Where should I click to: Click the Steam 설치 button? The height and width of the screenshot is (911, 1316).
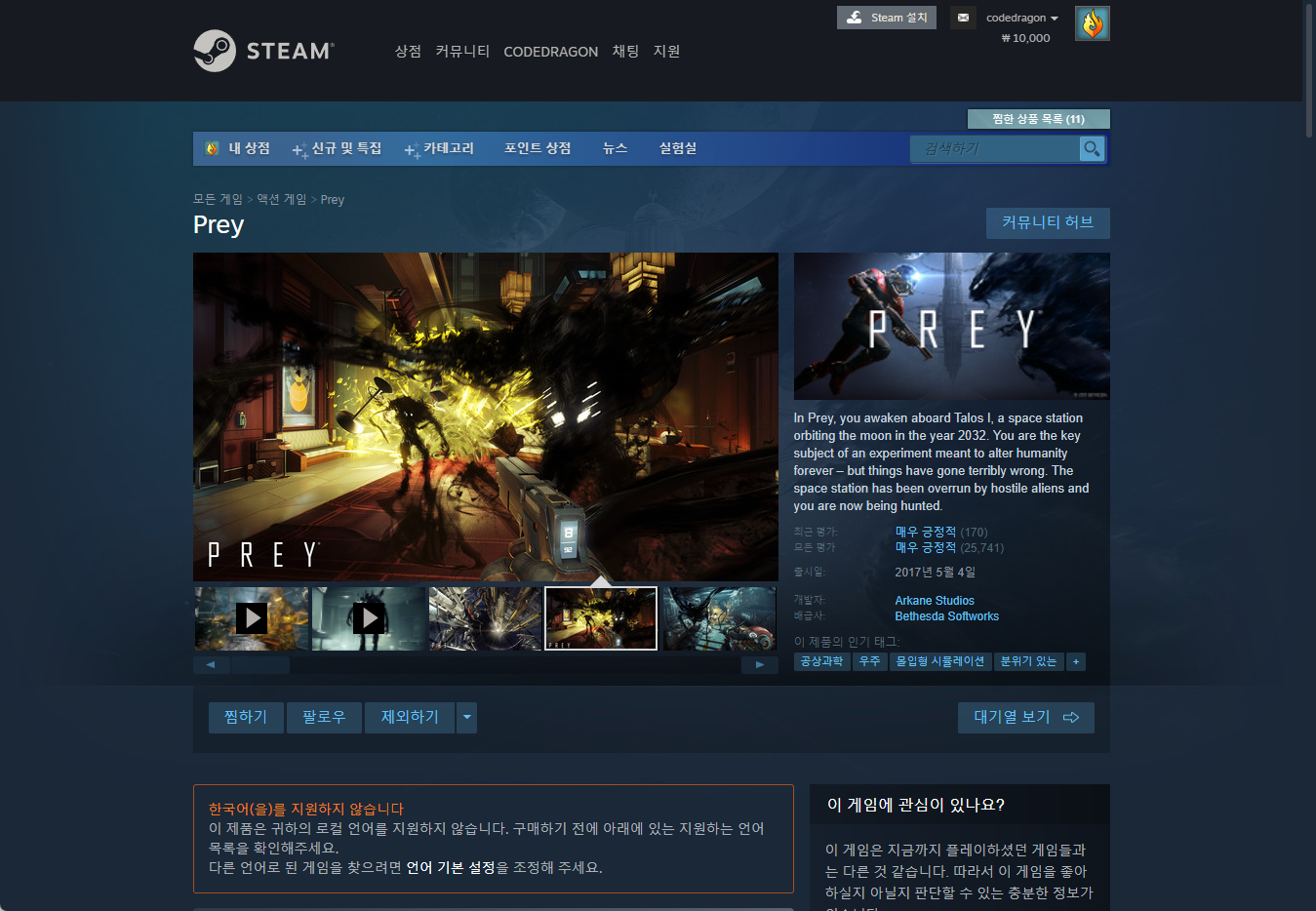click(x=886, y=18)
